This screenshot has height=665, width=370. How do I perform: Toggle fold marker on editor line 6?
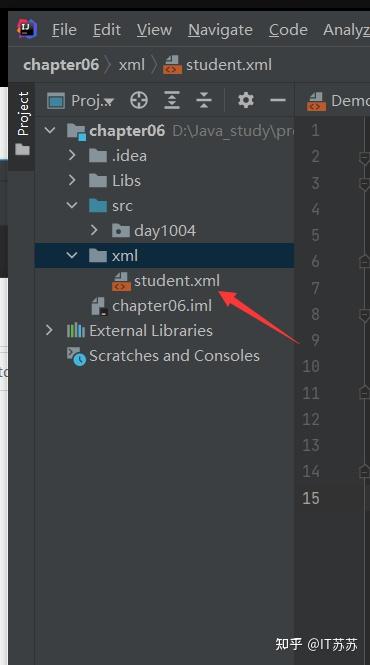364,262
